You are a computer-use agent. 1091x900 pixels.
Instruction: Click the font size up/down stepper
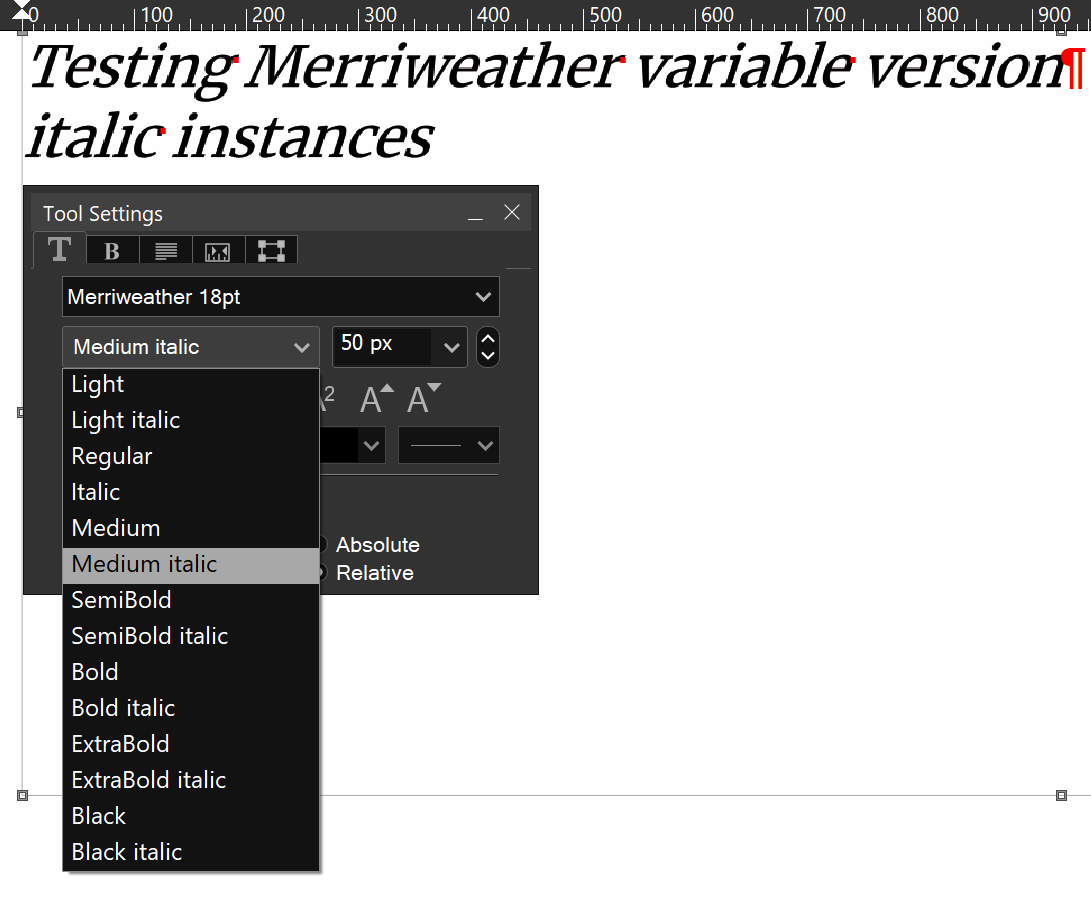pos(488,347)
